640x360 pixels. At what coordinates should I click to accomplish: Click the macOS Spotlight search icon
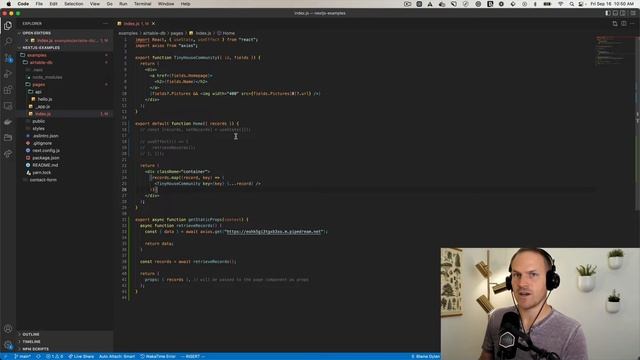tap(572, 4)
